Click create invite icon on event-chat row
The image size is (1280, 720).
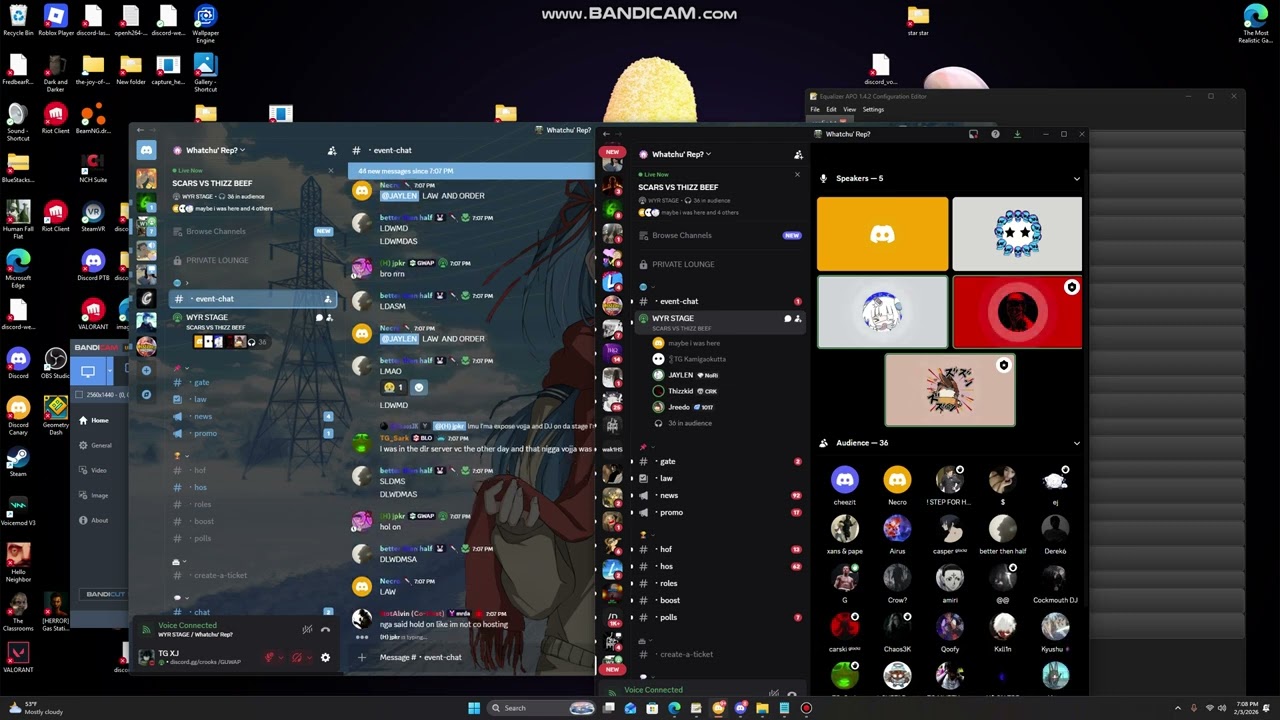(x=328, y=299)
